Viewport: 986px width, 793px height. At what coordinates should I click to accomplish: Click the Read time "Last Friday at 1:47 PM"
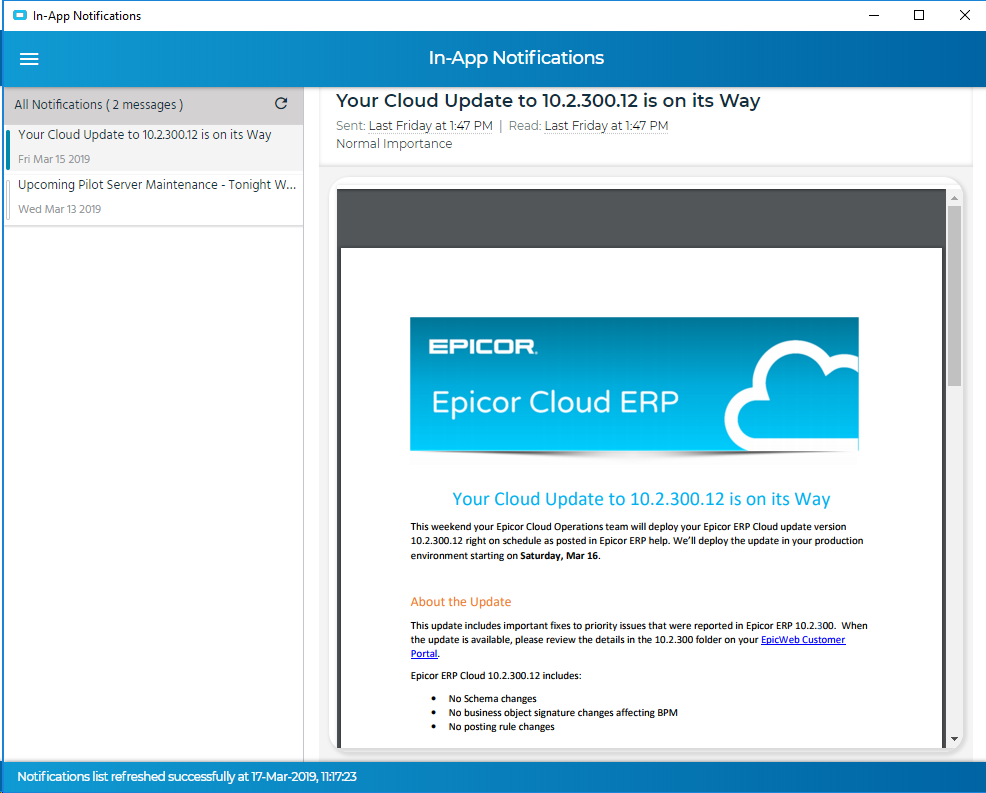click(606, 126)
